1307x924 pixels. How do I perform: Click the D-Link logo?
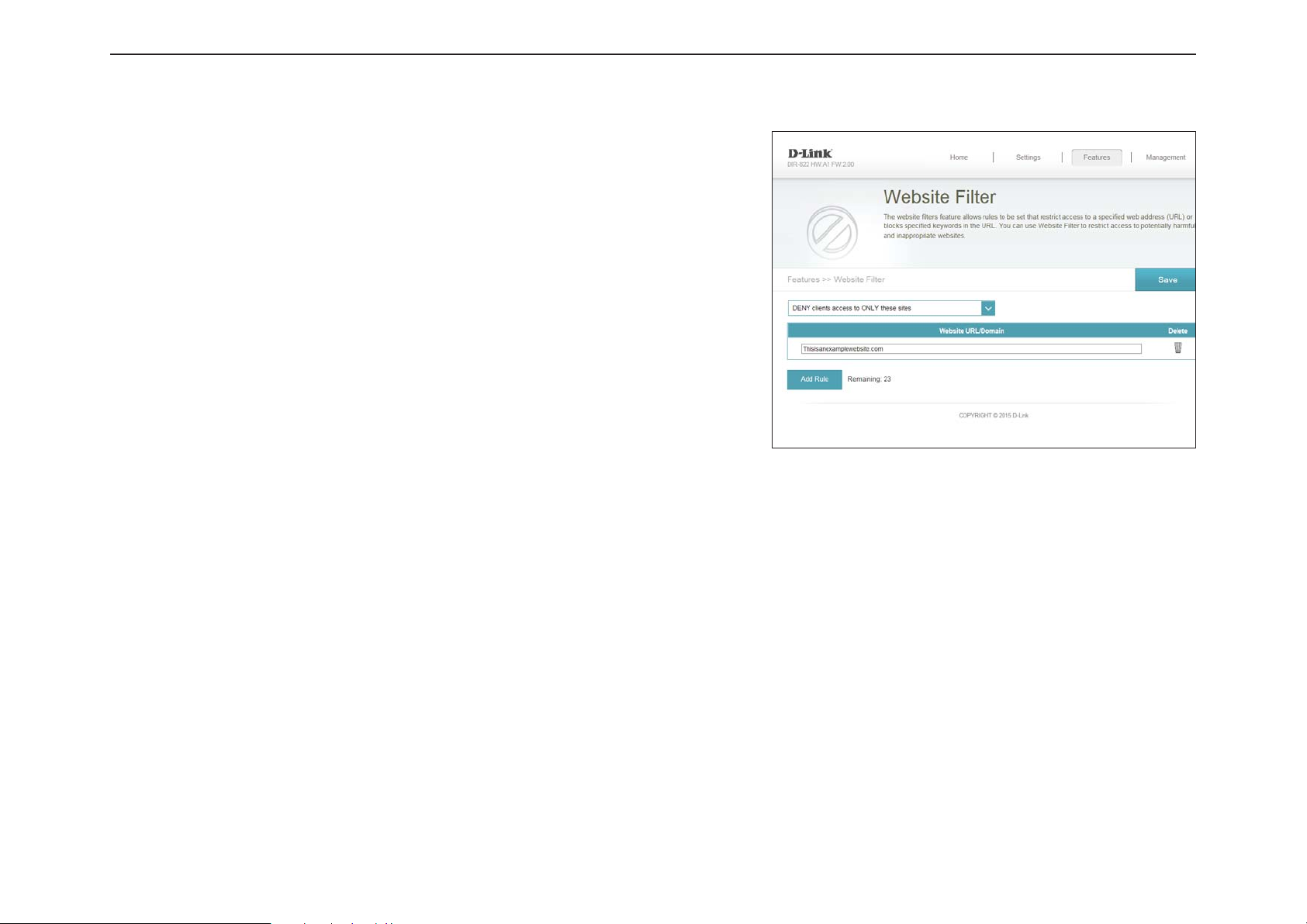810,154
